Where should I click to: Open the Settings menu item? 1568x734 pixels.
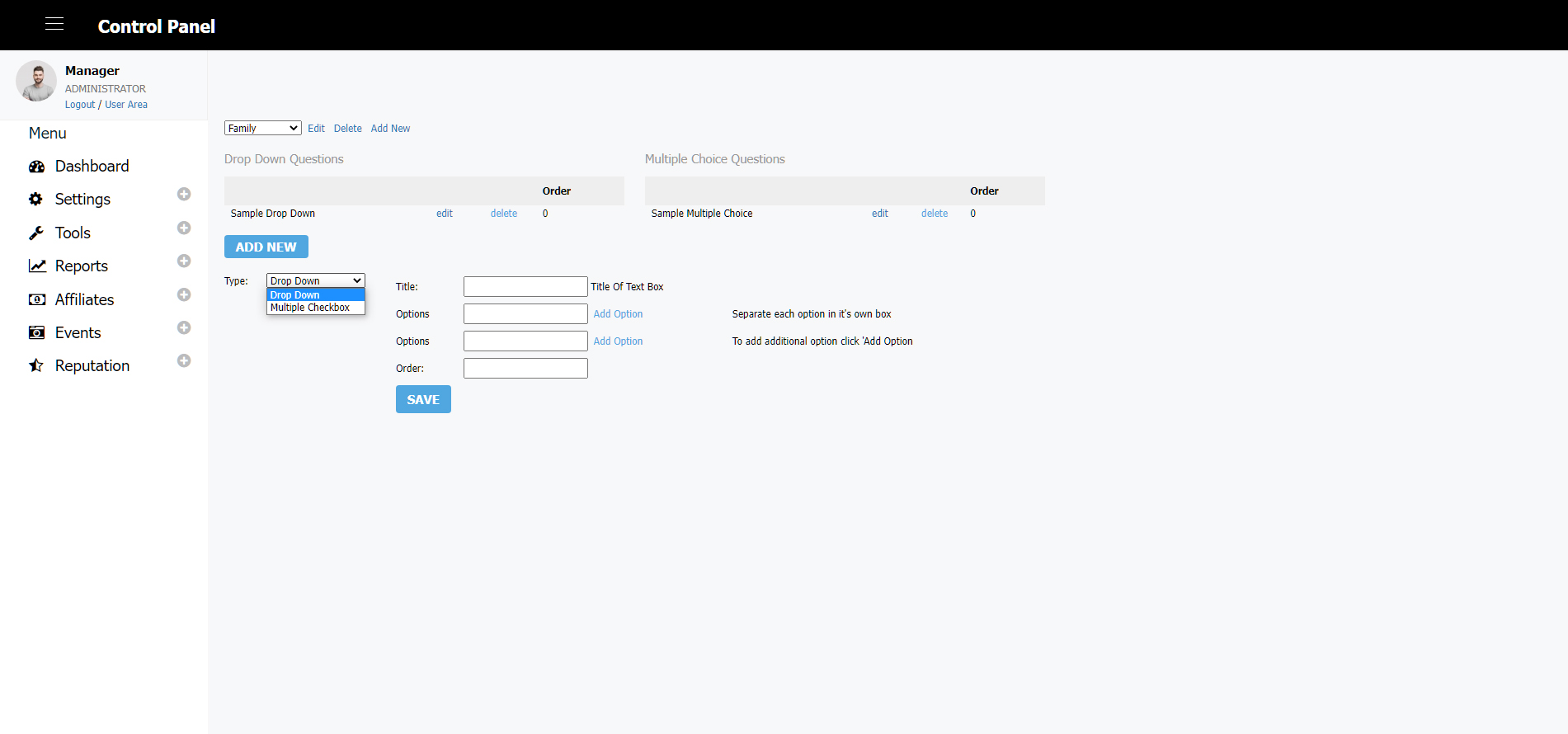pos(82,200)
